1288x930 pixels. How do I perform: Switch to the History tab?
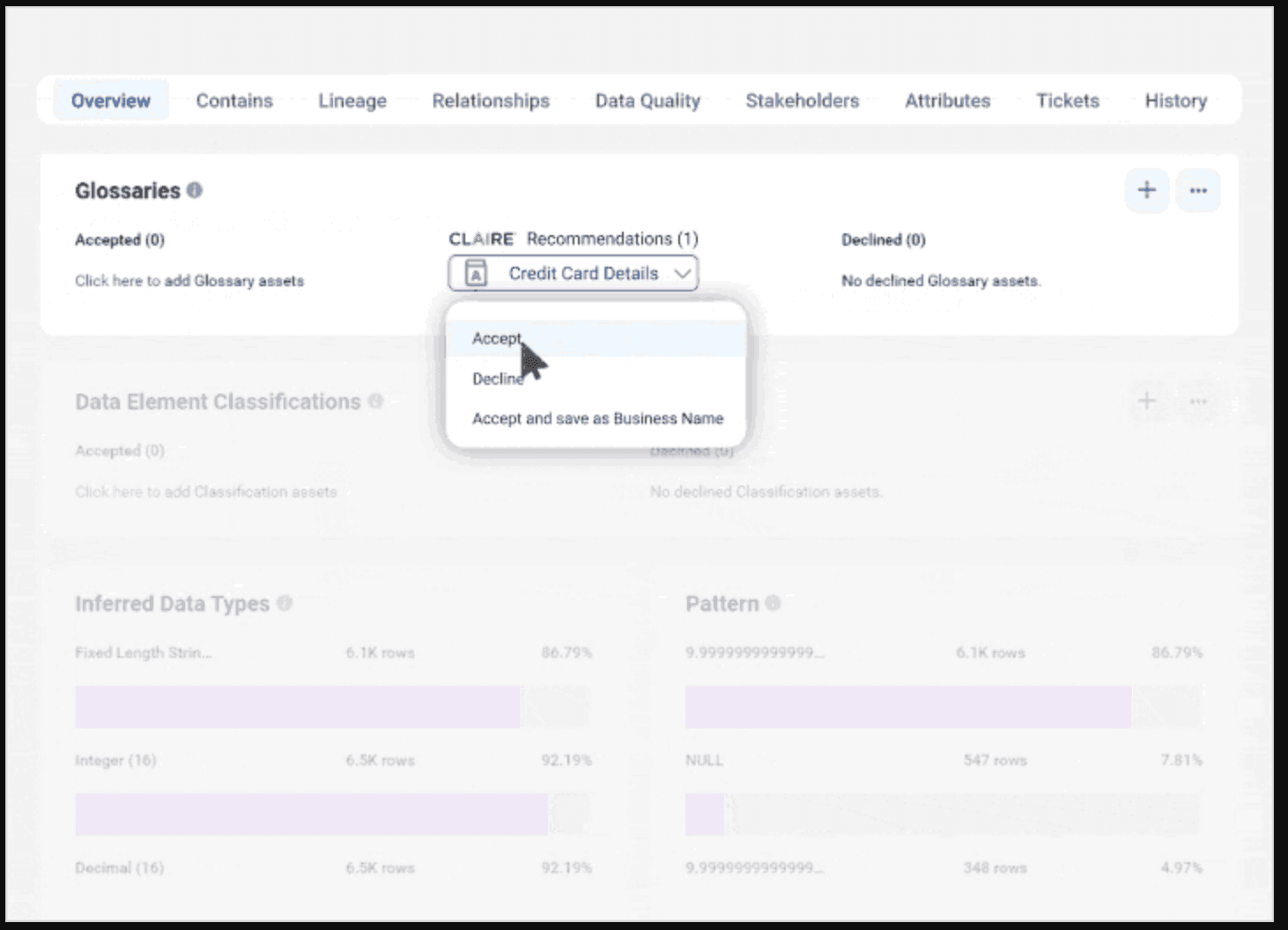pyautogui.click(x=1175, y=100)
